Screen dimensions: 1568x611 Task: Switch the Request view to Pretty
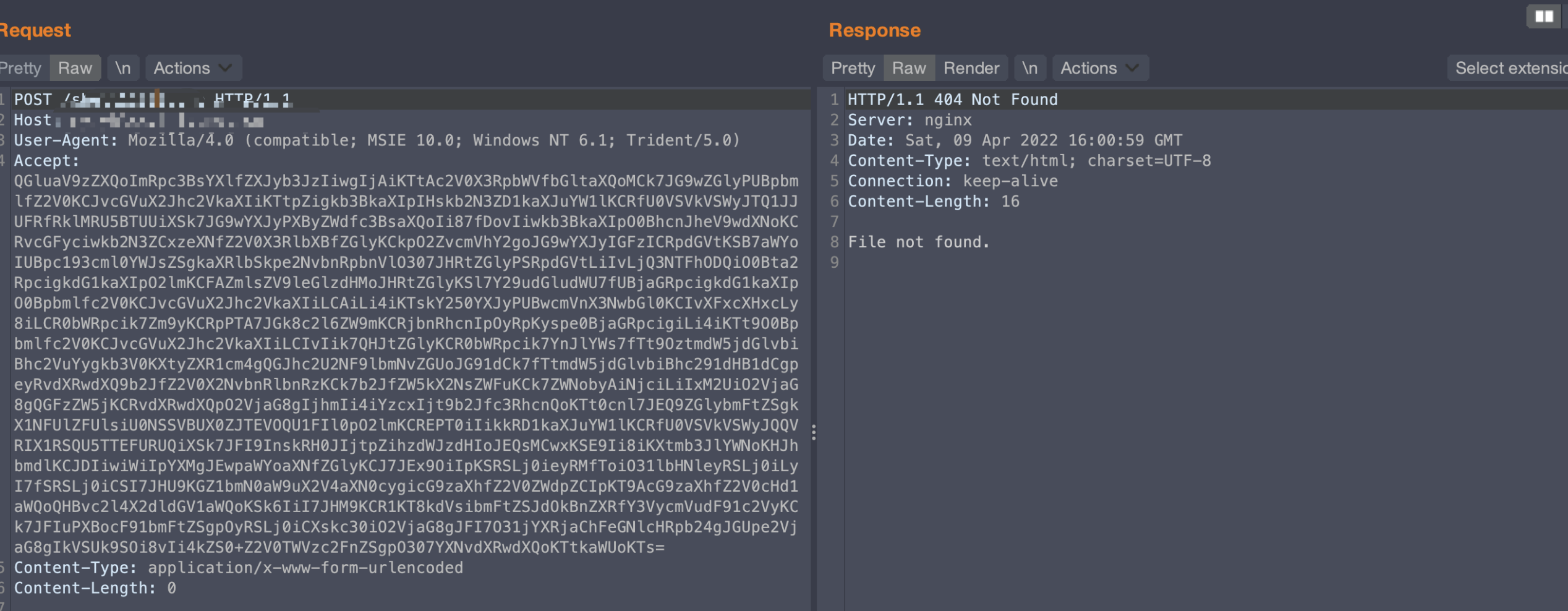(21, 68)
